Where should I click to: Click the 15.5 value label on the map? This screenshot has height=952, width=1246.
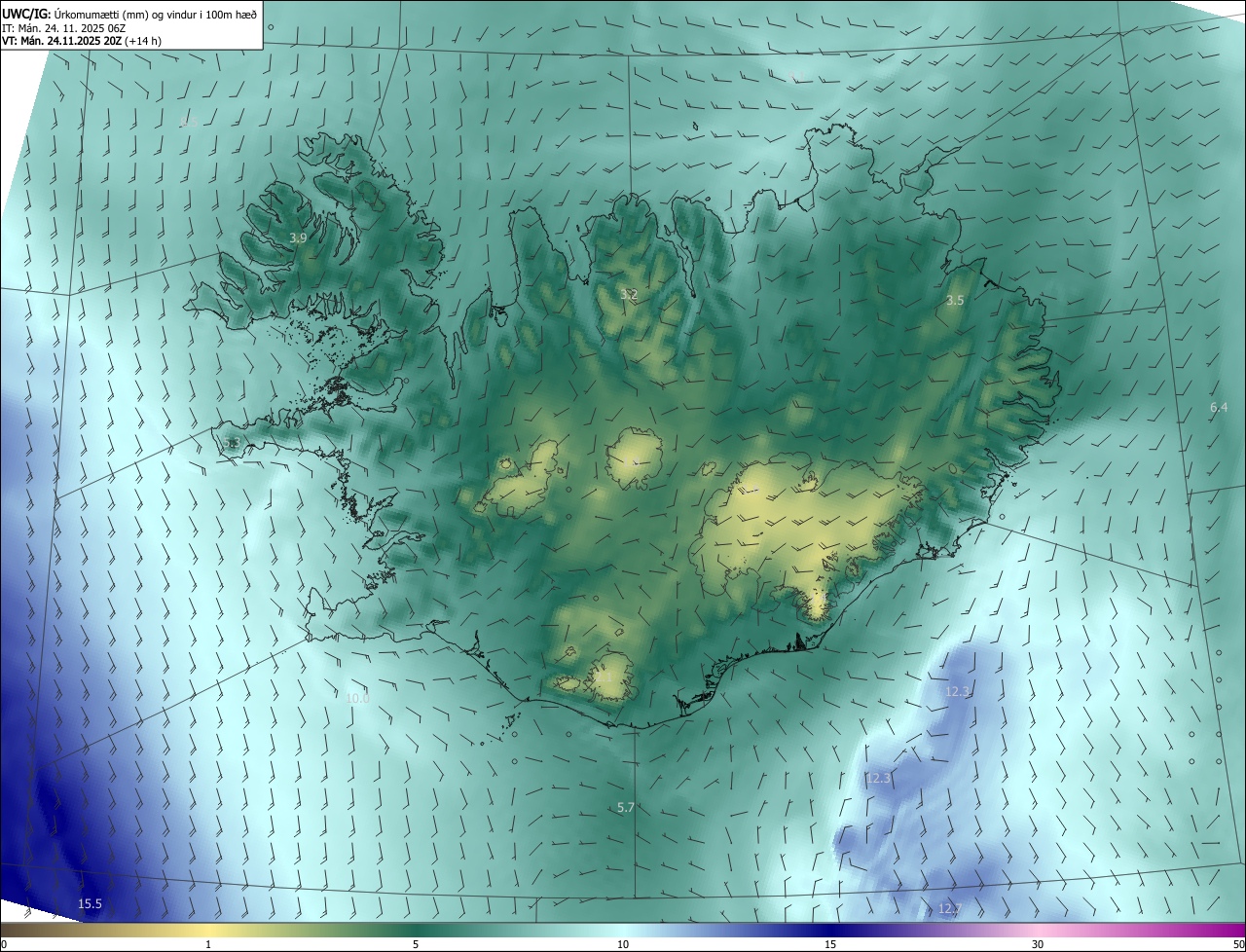(x=90, y=904)
